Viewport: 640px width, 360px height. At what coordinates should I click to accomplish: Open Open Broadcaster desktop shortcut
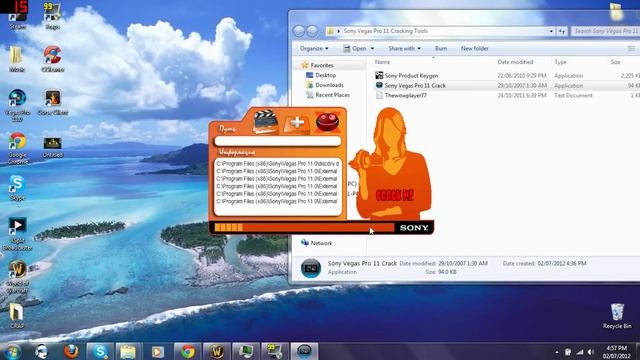pos(18,233)
